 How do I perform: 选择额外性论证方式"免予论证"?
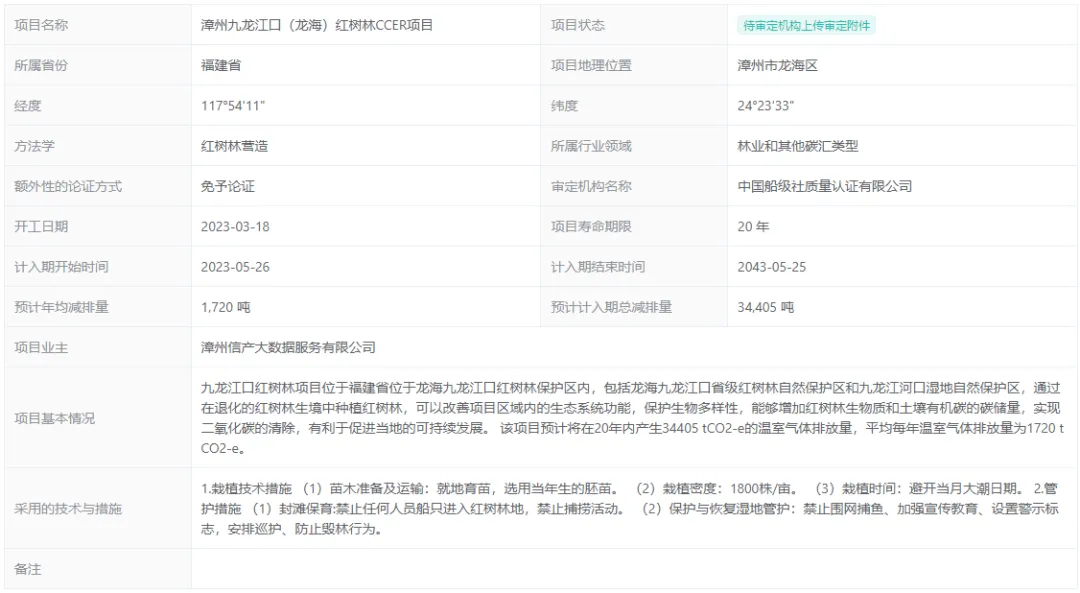tap(213, 186)
